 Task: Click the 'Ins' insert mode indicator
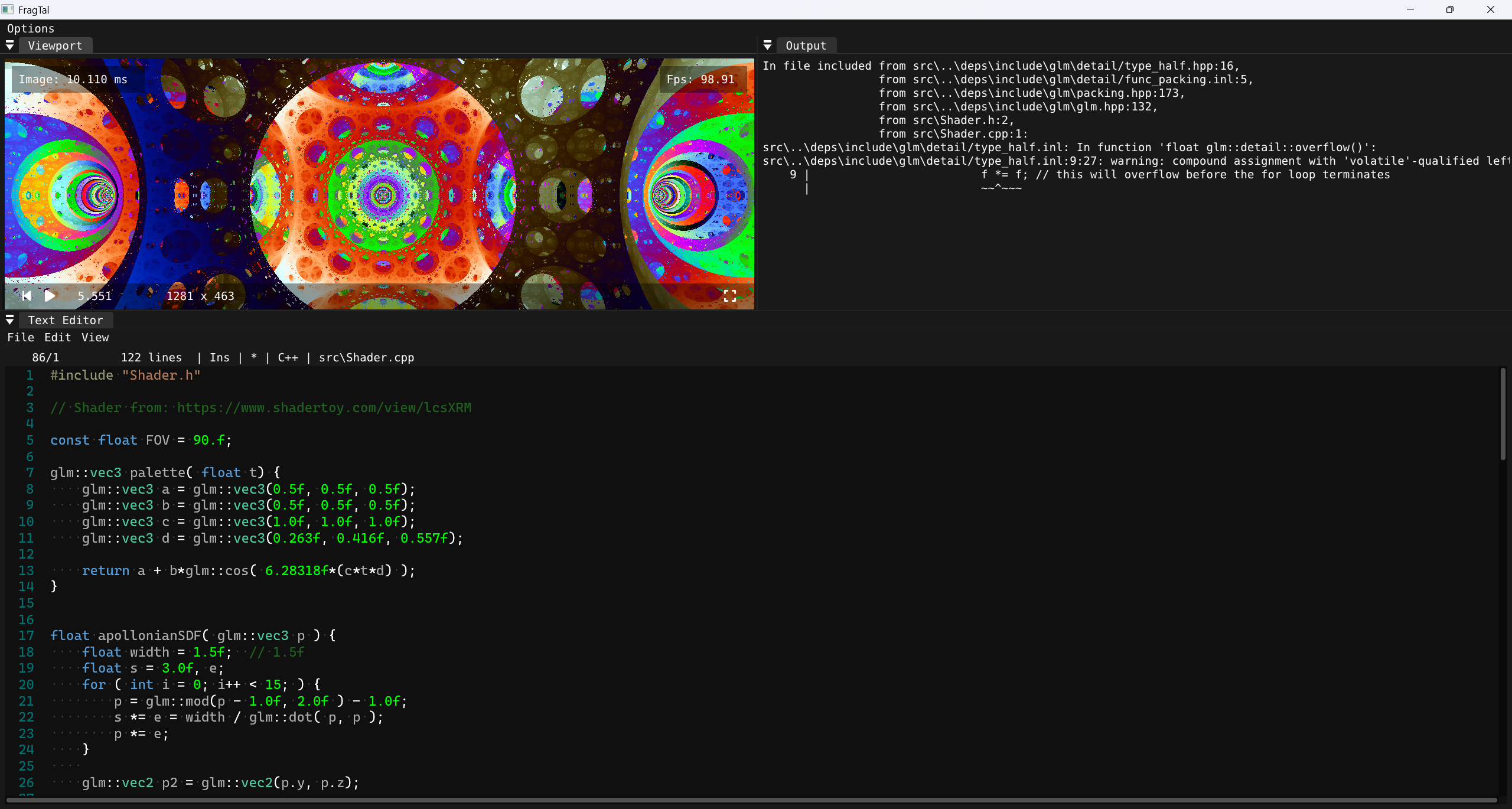point(219,357)
